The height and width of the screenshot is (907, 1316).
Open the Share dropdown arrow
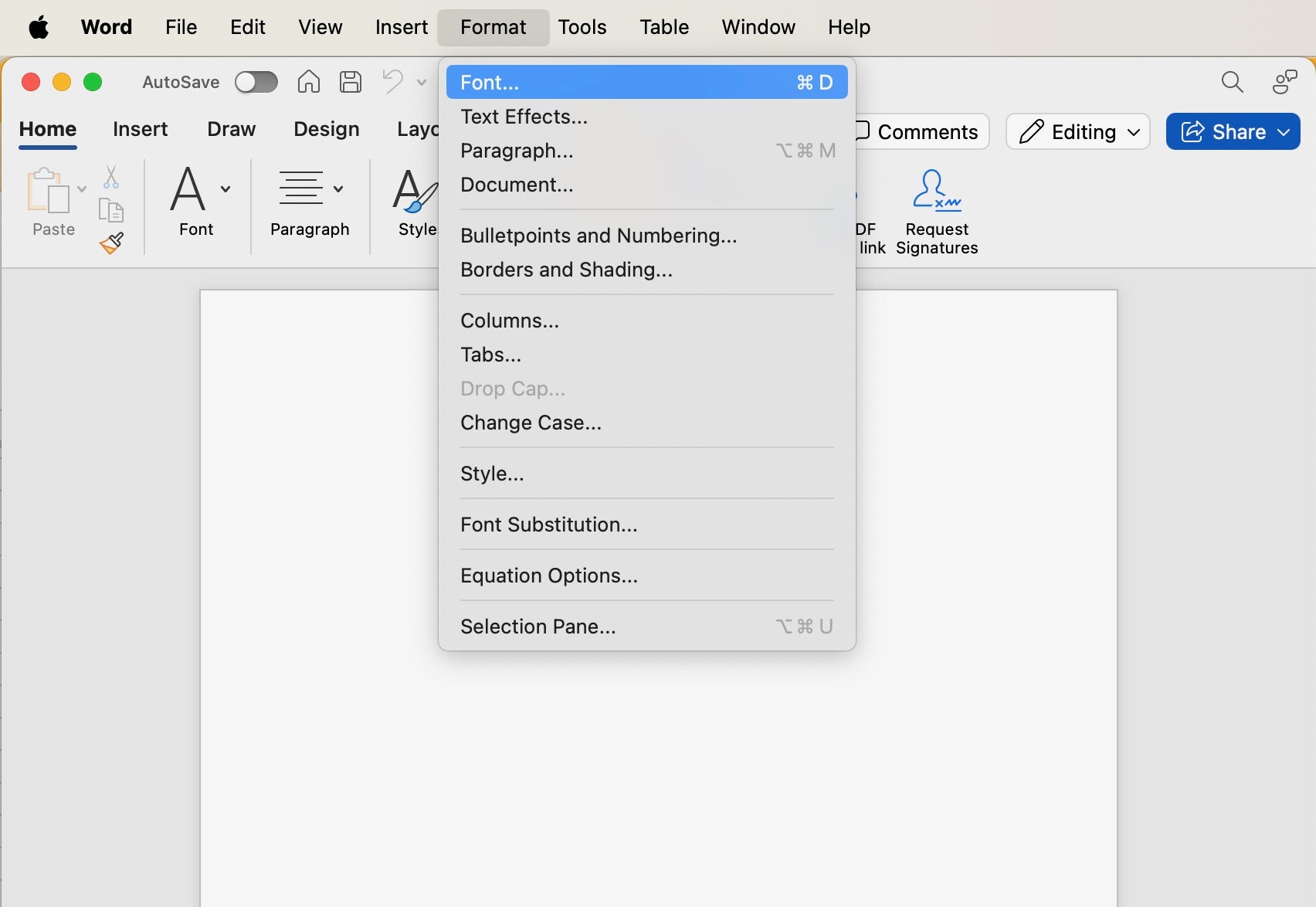[x=1284, y=131]
